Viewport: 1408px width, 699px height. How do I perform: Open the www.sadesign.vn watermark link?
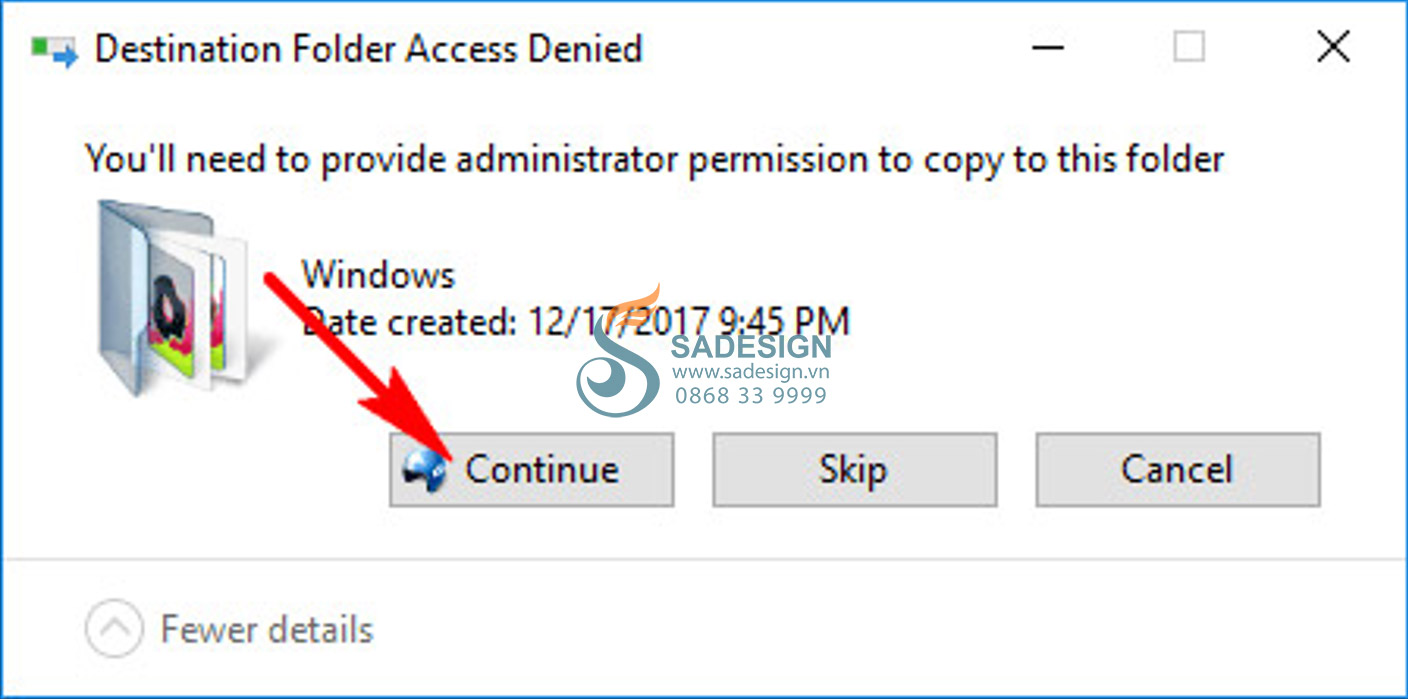[751, 371]
